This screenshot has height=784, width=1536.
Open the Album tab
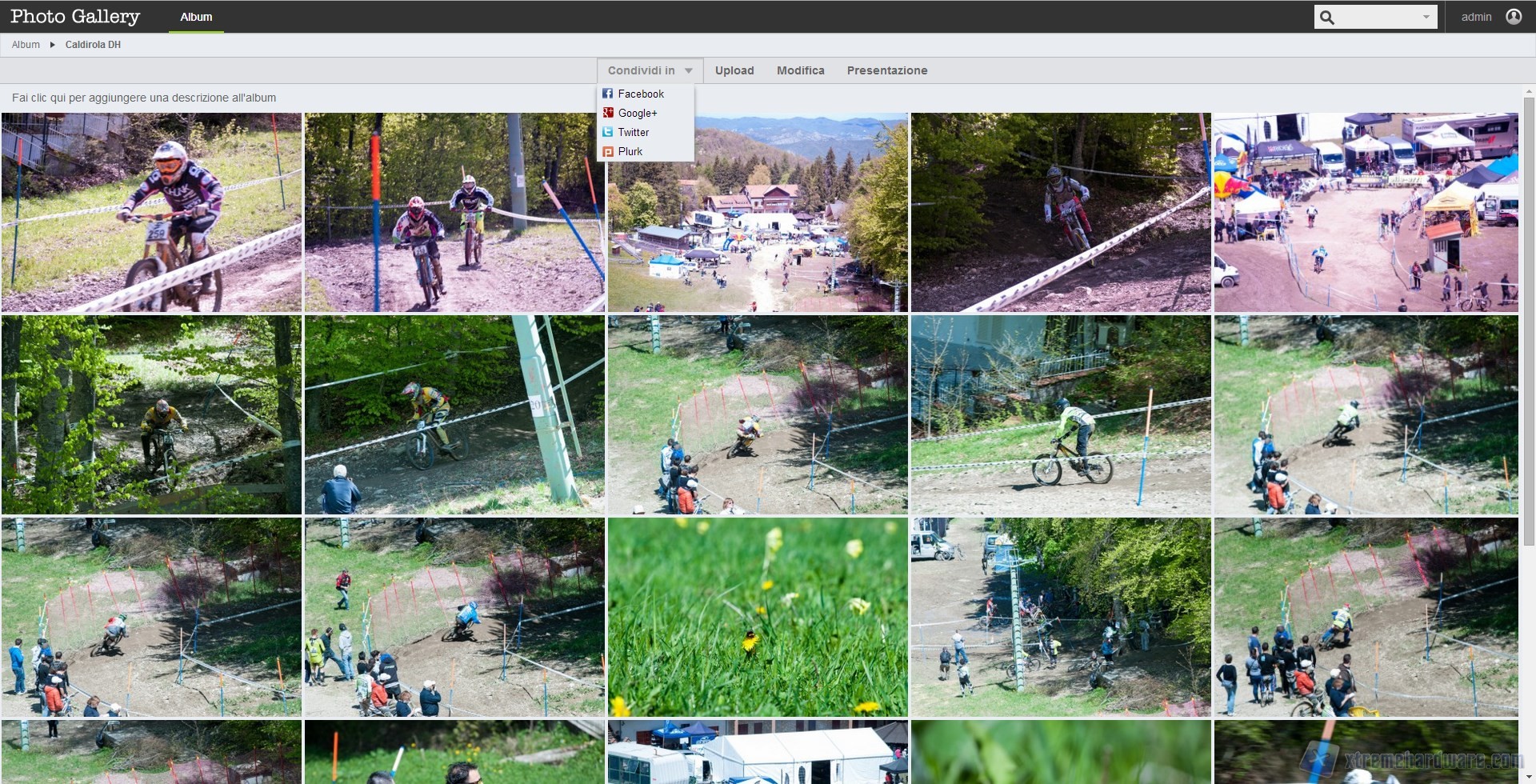pyautogui.click(x=196, y=17)
